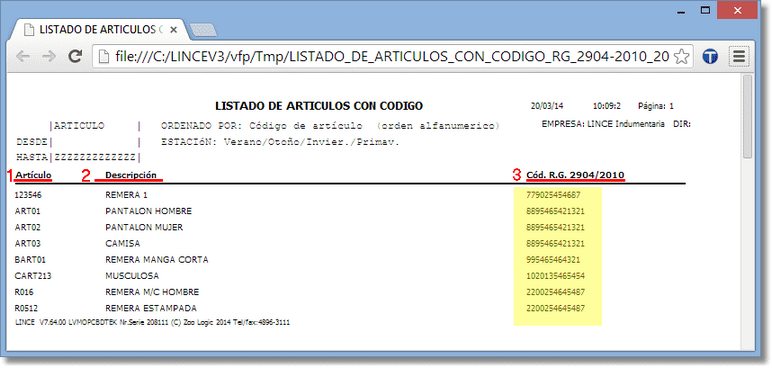Click article code ART03
This screenshot has width=772, height=368.
(x=28, y=244)
